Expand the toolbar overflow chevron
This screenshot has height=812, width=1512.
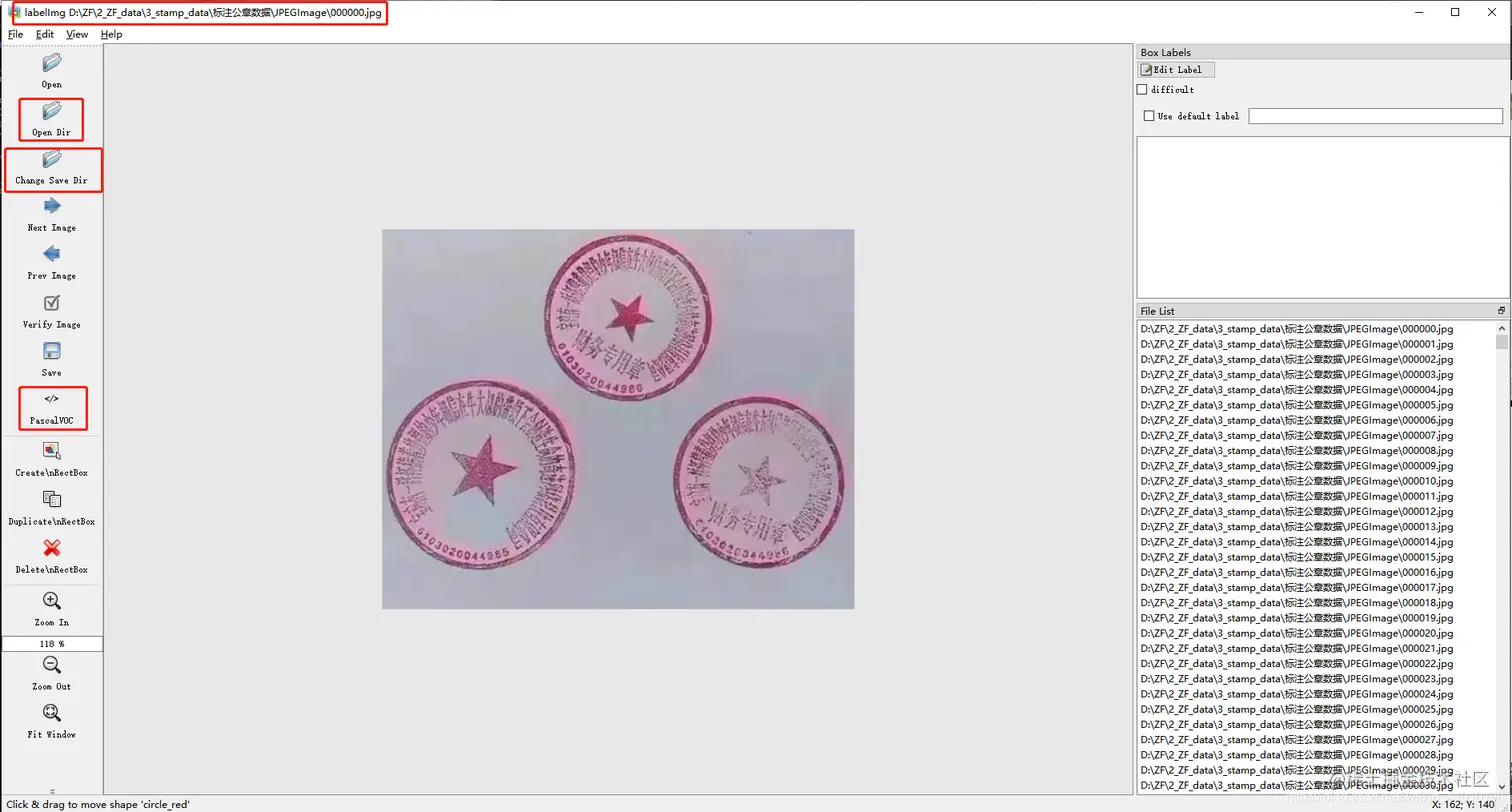coord(52,791)
